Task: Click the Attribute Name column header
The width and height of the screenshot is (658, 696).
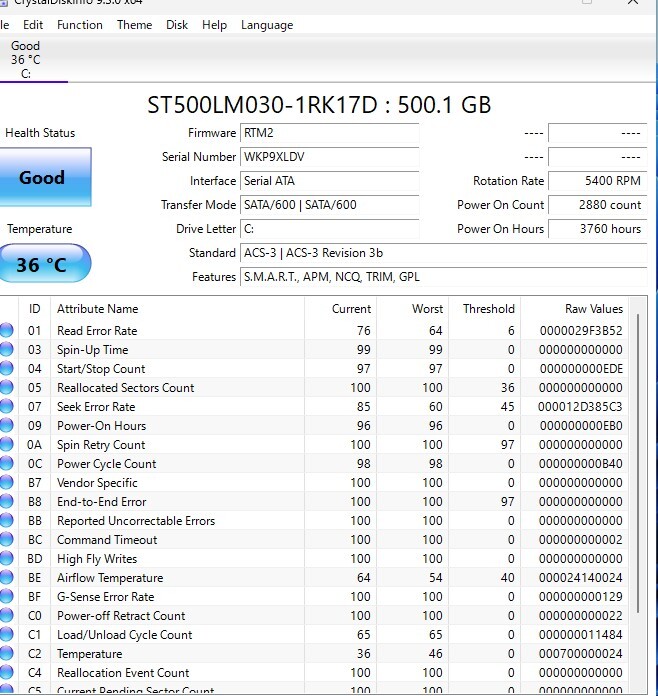Action: pyautogui.click(x=98, y=309)
